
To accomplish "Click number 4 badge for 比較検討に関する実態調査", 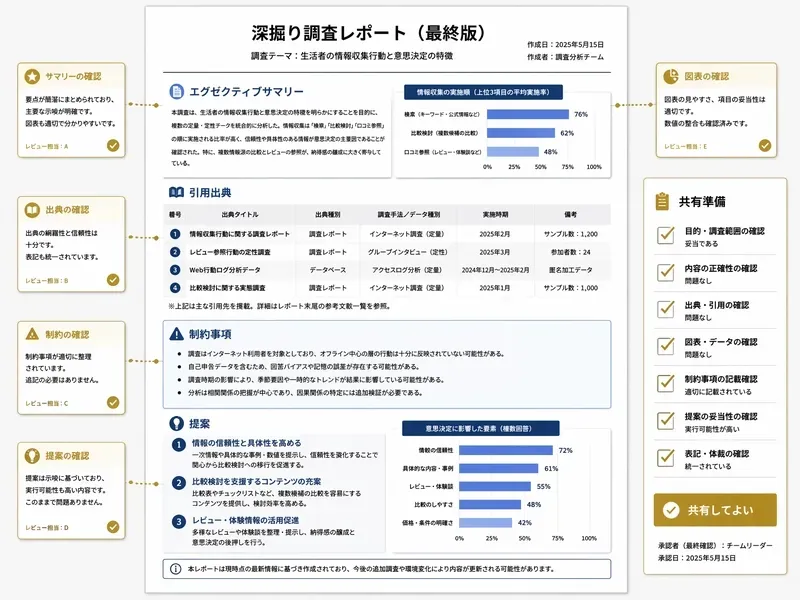I will (x=175, y=288).
